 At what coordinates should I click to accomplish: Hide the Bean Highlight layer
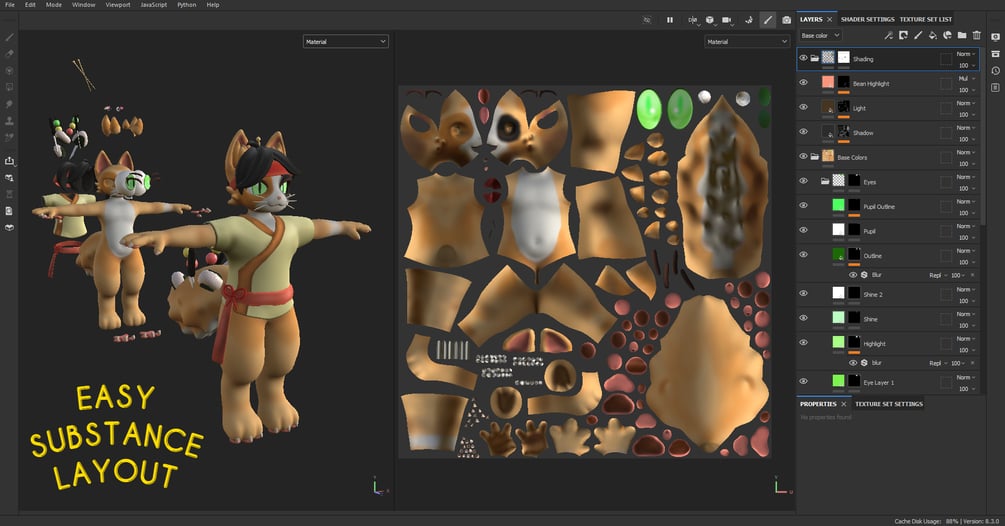pyautogui.click(x=803, y=83)
